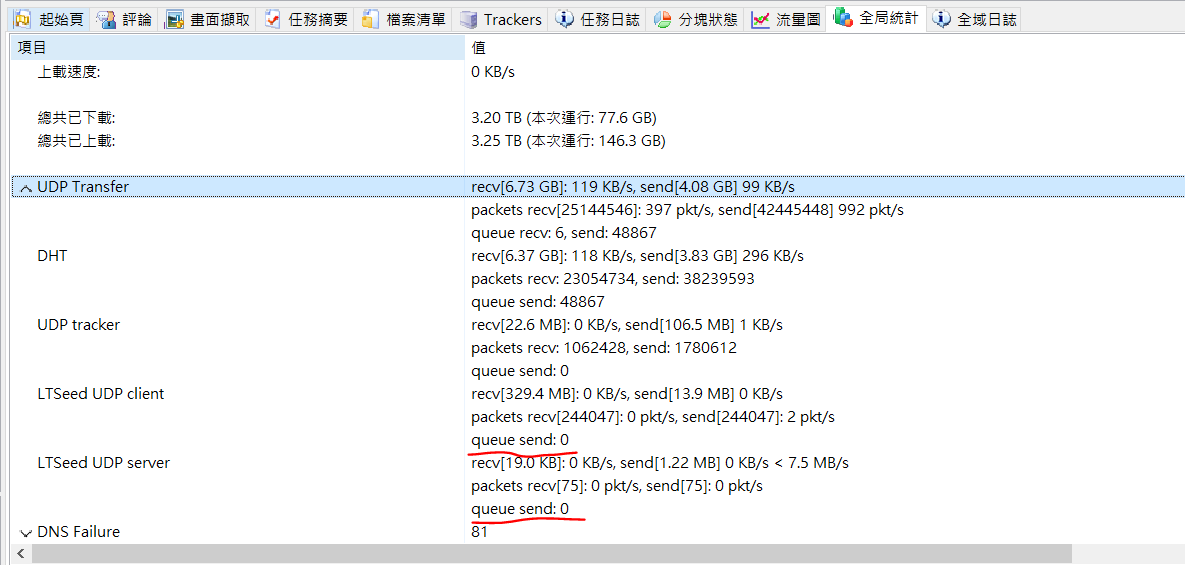Click the 全域日誌 info icon
The image size is (1185, 565).
tap(942, 19)
